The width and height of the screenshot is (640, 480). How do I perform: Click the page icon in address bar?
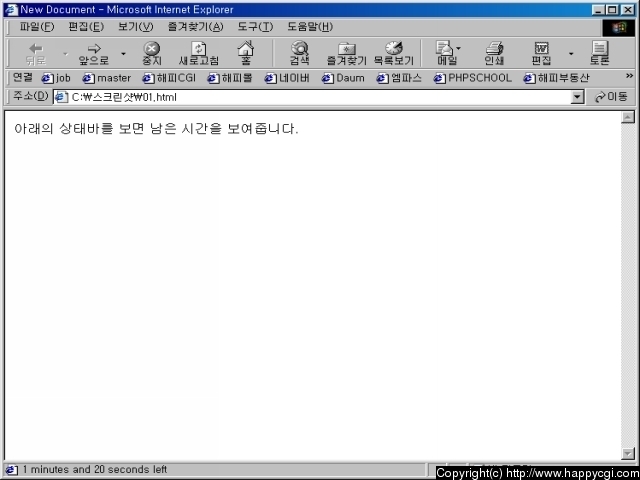pos(61,97)
